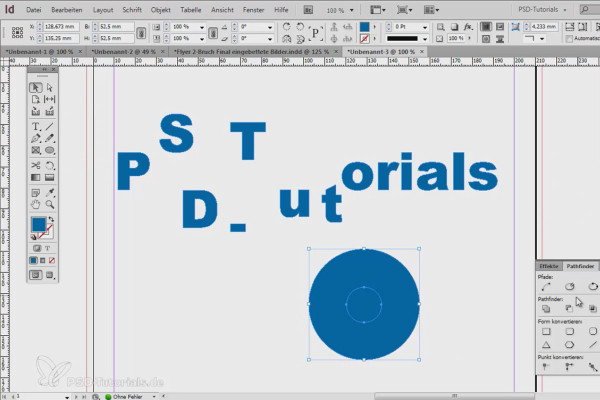Viewport: 600px width, 400px height.
Task: Click the stroke none swatch in control bar
Action: pyautogui.click(x=365, y=39)
